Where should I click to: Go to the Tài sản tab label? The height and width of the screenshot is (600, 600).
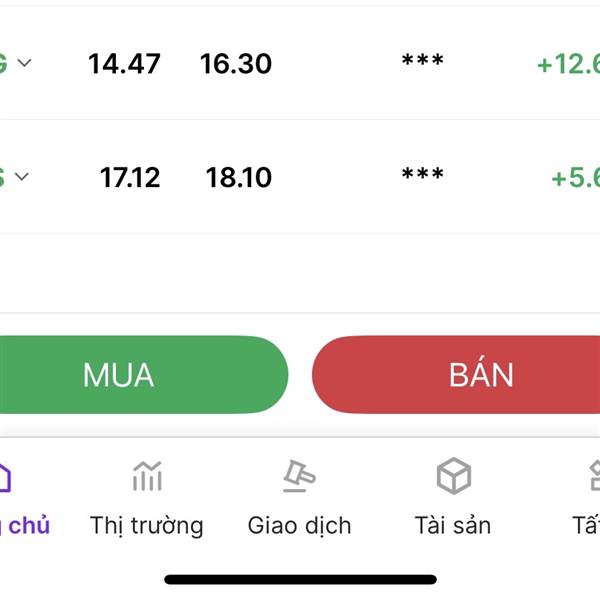coord(452,525)
